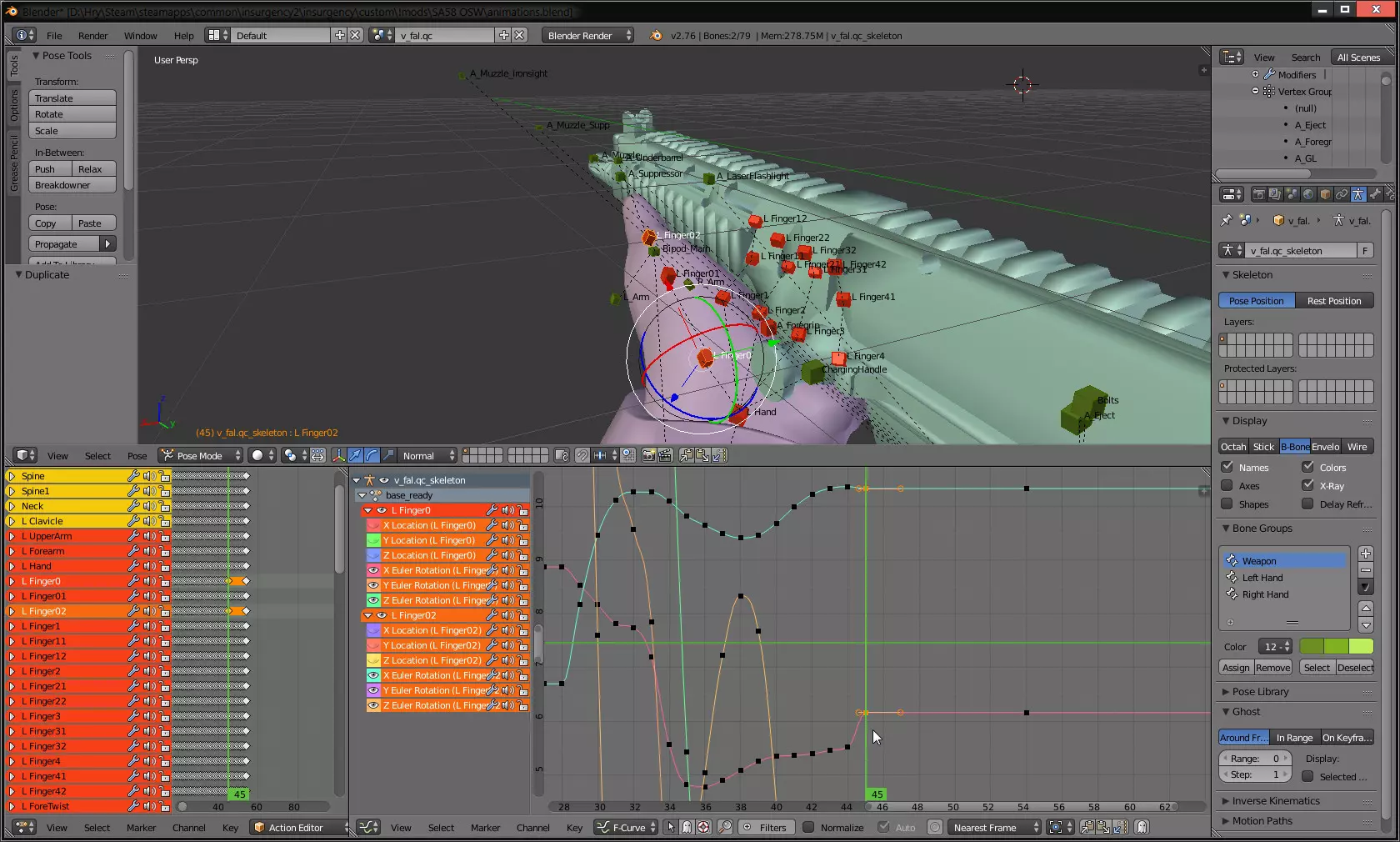Expand the Inverse Kinematics panel

coord(1275,801)
